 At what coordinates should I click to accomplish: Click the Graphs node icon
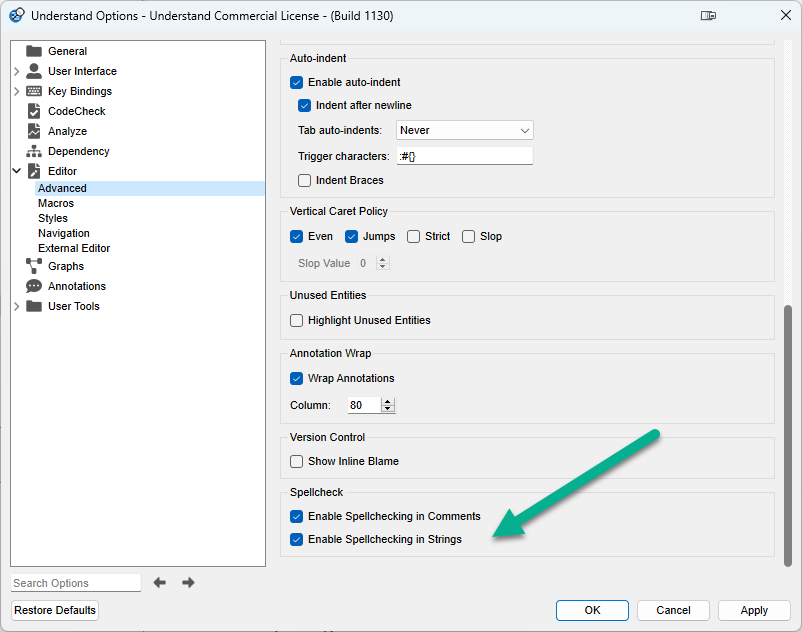pyautogui.click(x=34, y=266)
